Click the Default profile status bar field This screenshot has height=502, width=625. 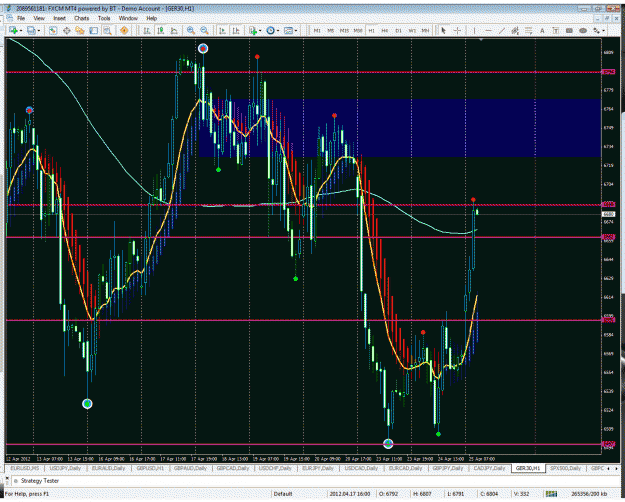[283, 494]
